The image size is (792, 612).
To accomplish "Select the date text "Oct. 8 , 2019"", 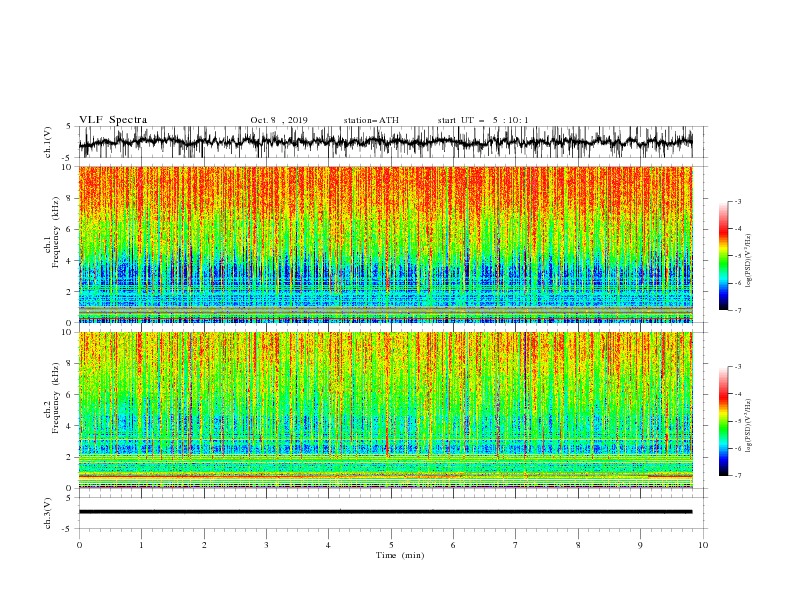I will 279,120.
